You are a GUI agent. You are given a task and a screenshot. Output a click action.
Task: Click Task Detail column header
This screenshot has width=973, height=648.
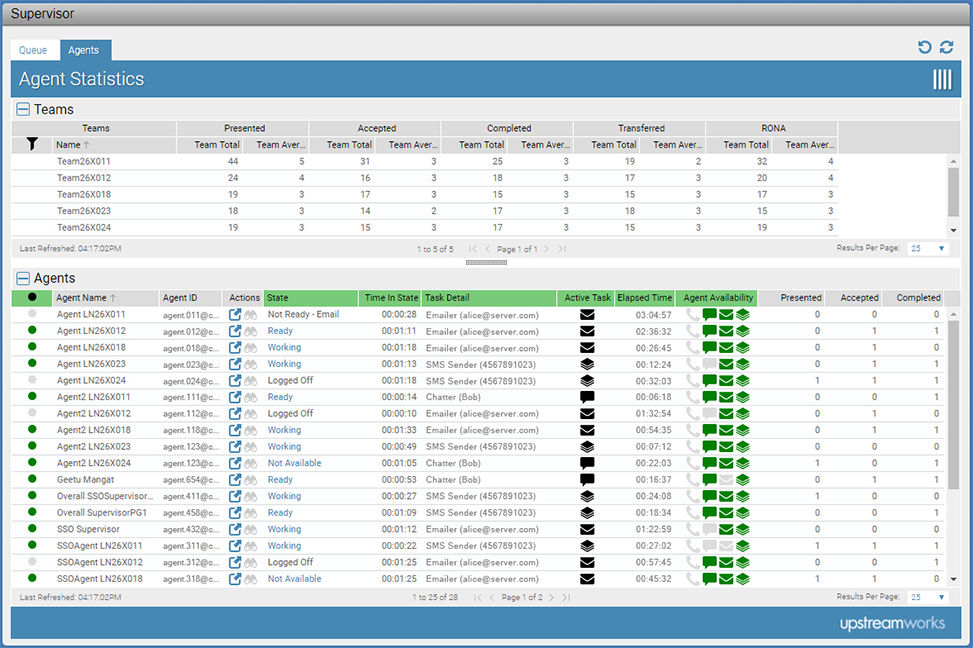coord(489,298)
